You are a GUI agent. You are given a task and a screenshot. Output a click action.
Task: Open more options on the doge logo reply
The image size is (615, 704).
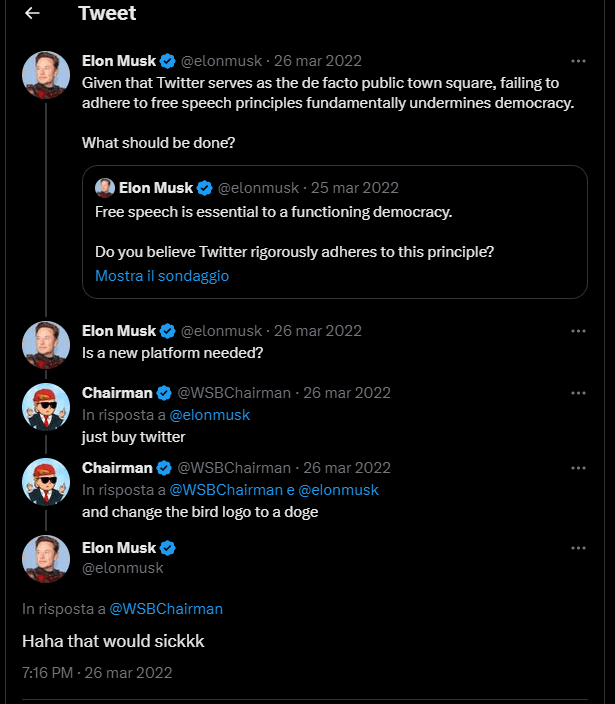point(578,467)
